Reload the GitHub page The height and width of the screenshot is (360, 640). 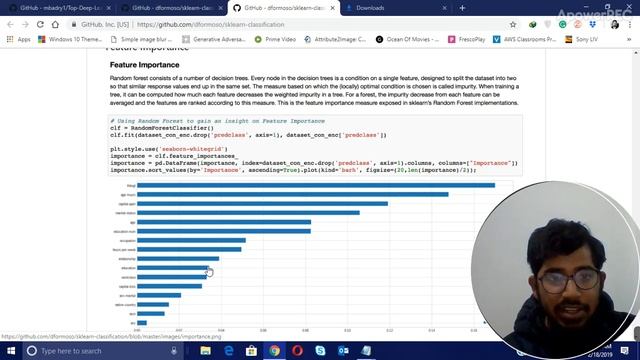pyautogui.click(x=40, y=24)
